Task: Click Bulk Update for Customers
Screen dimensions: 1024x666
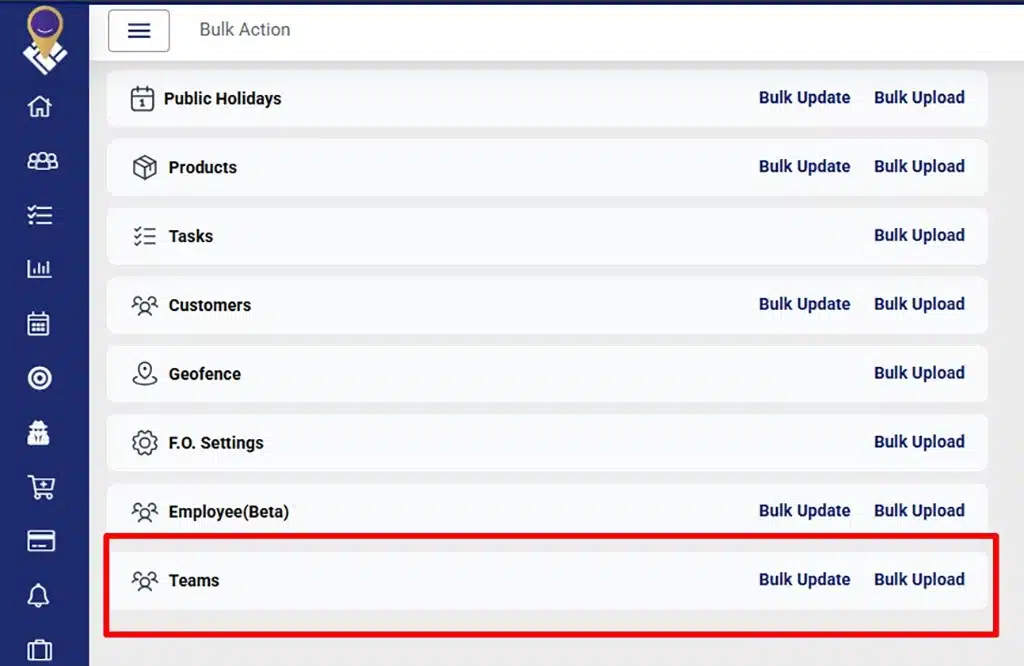Action: pos(805,304)
